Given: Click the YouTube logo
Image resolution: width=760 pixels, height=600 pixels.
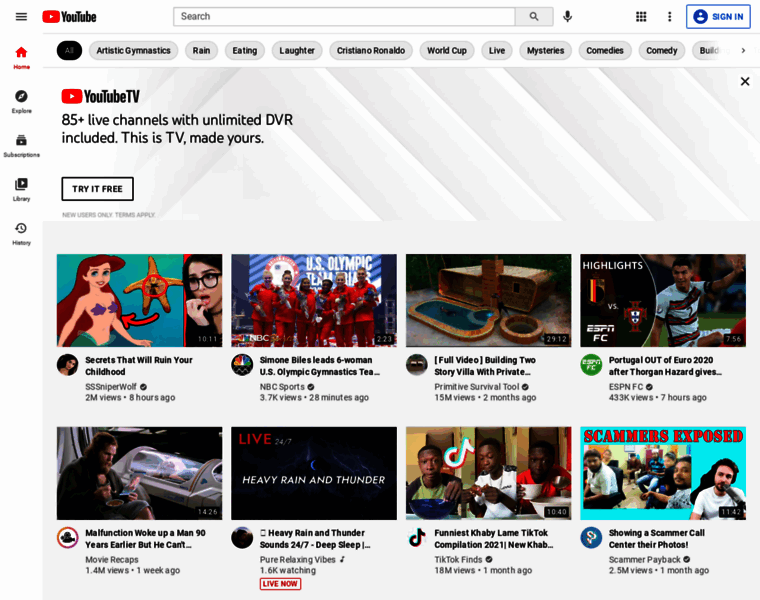Looking at the screenshot, I should click(x=69, y=16).
